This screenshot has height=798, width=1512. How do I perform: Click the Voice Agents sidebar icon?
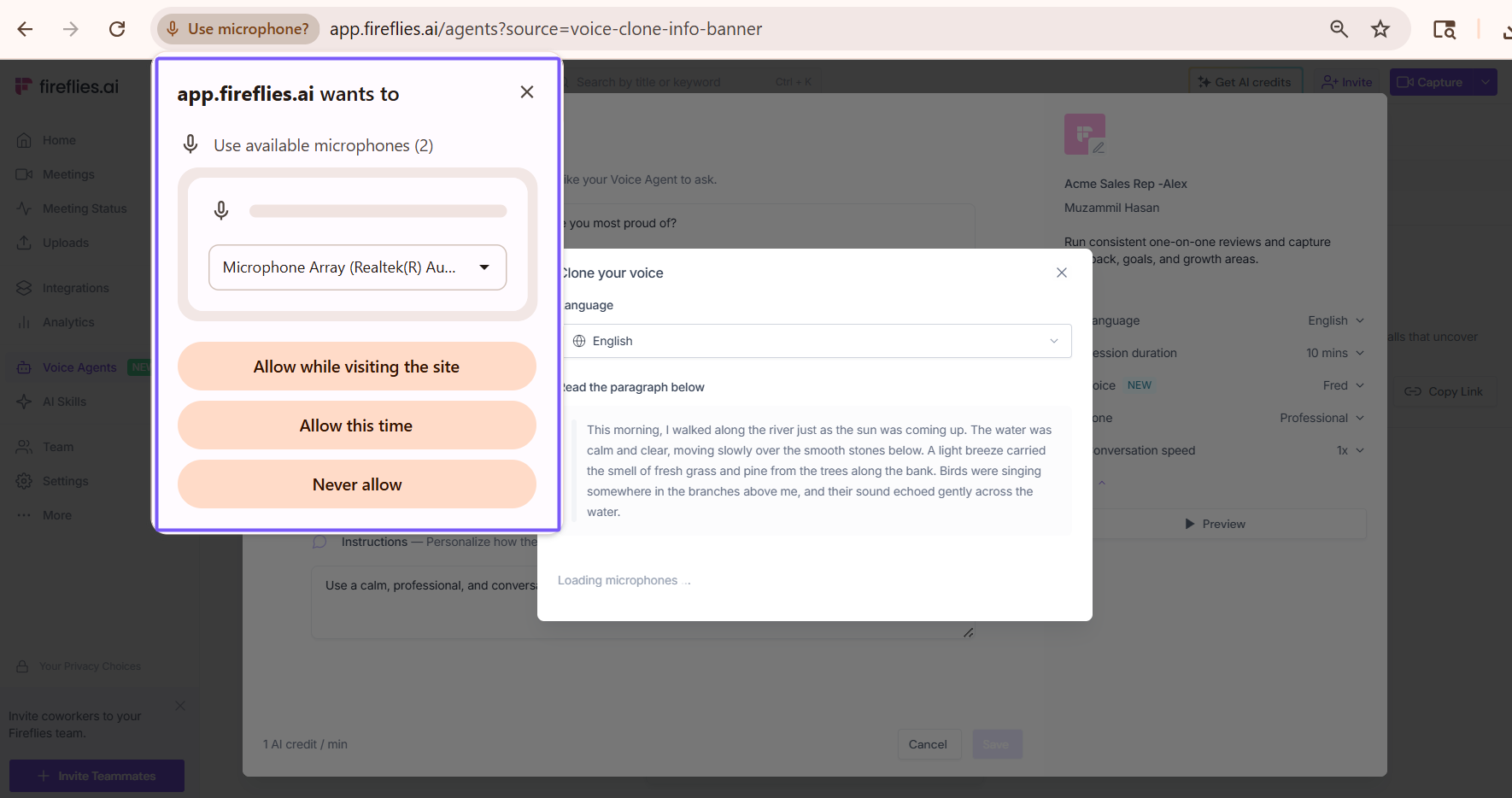(x=24, y=367)
